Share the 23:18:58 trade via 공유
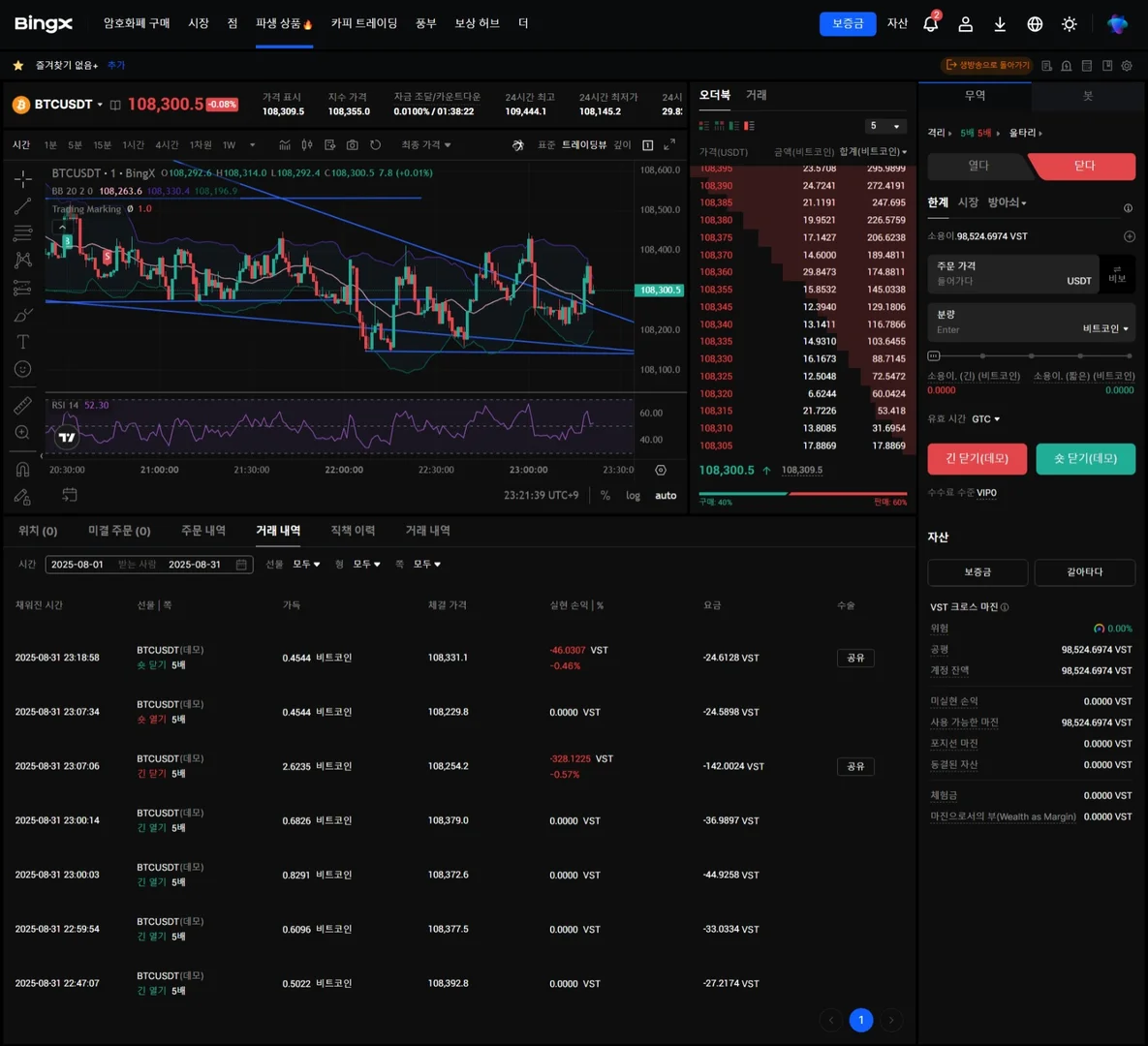Screen dimensions: 1148x1046 [855, 658]
